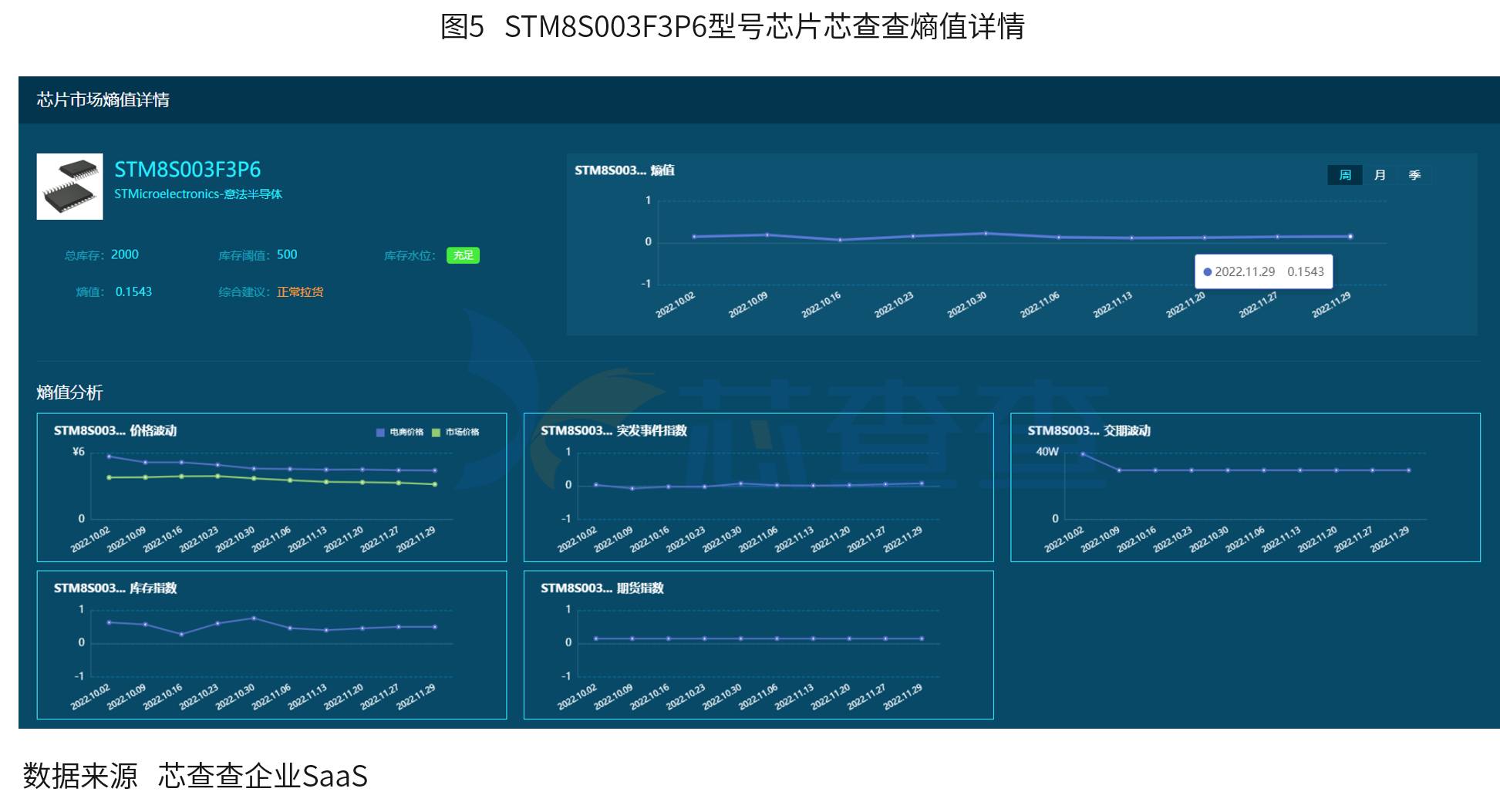This screenshot has height=812, width=1500.
Task: Click the green 充足 stock level badge
Action: (463, 255)
